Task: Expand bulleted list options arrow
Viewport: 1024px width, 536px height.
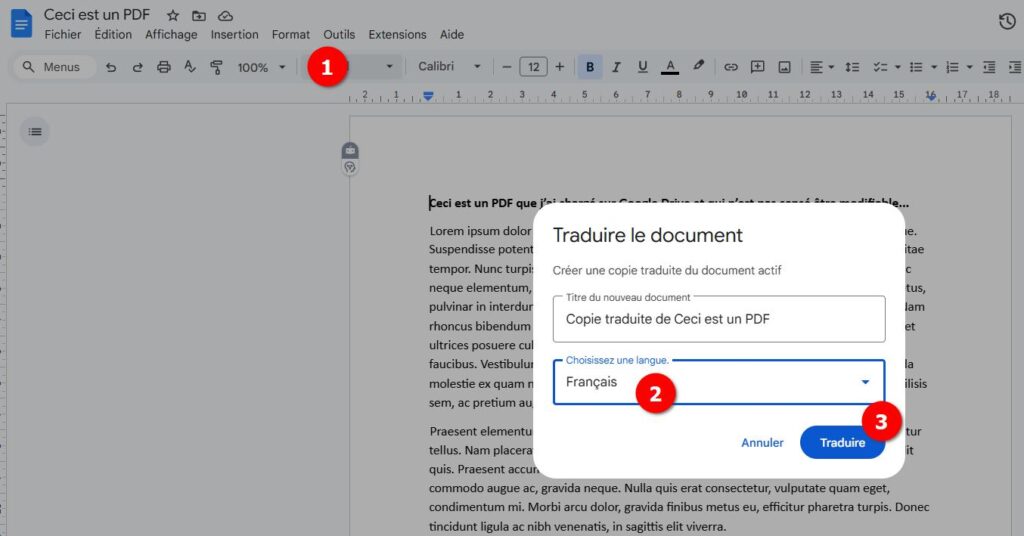Action: (x=934, y=67)
